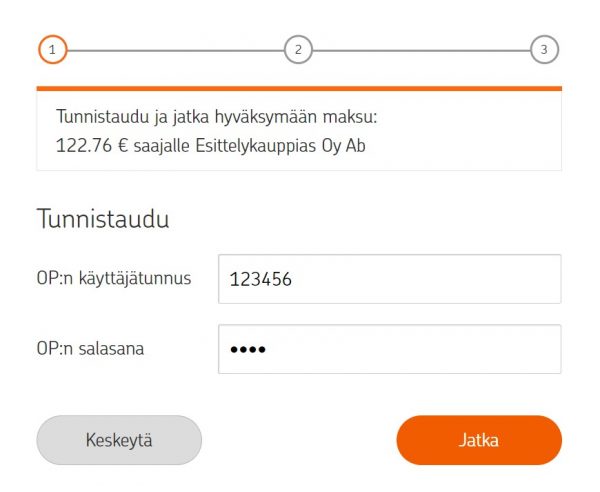Image resolution: width=600 pixels, height=492 pixels.
Task: Click the 122.76 € payment amount
Action: click(x=92, y=146)
